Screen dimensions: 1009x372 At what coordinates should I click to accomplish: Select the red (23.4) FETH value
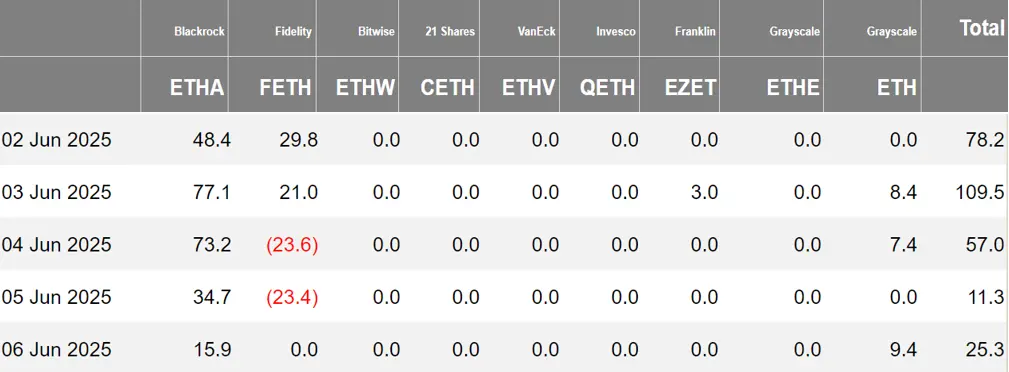[x=290, y=297]
